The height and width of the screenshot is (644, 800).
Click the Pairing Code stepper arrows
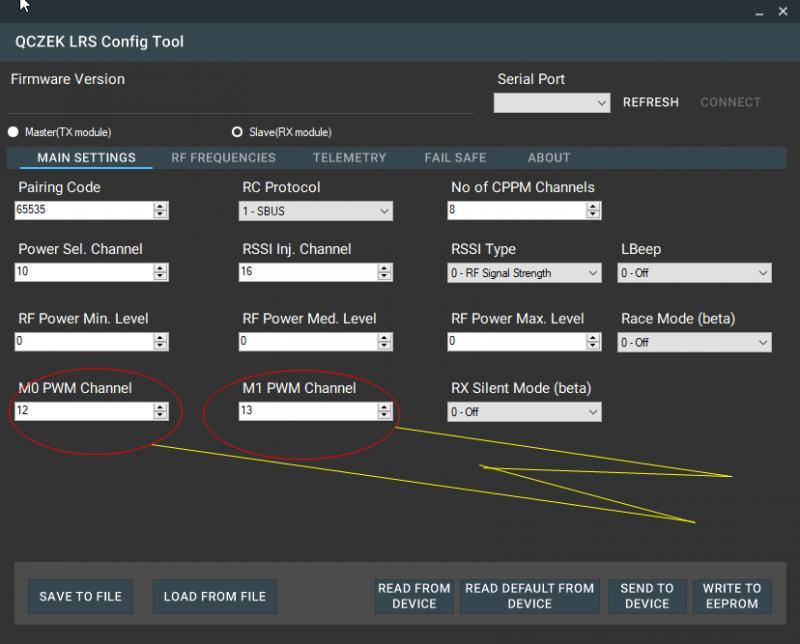click(x=161, y=210)
